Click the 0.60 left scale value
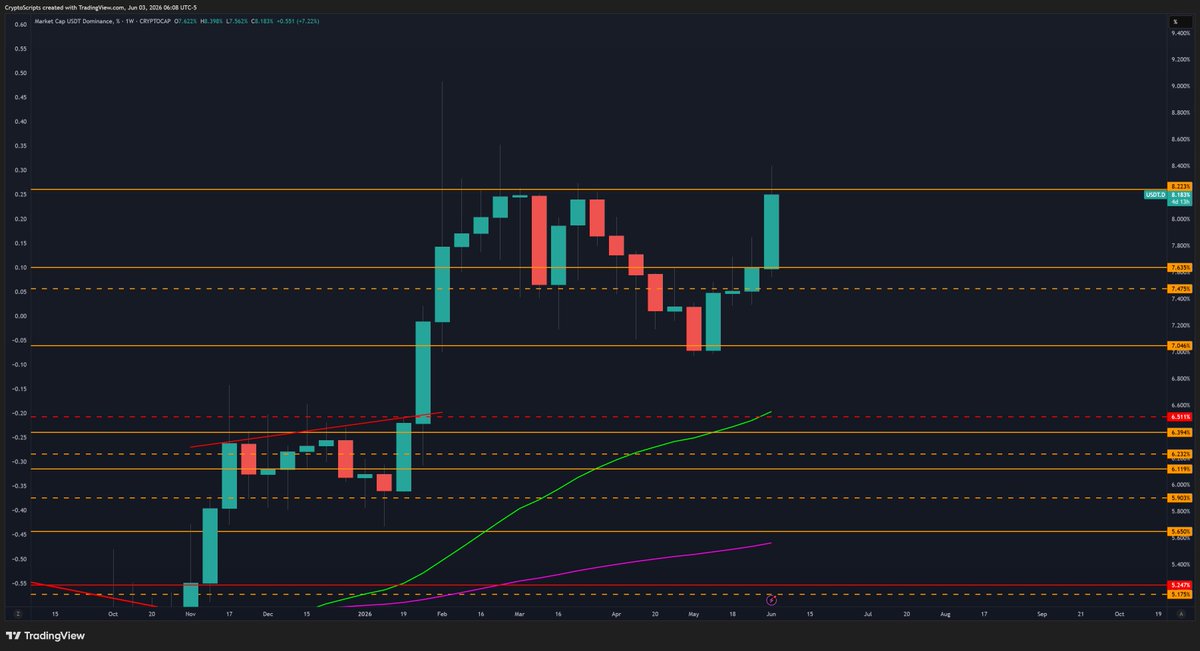The image size is (1200, 651). pos(20,24)
